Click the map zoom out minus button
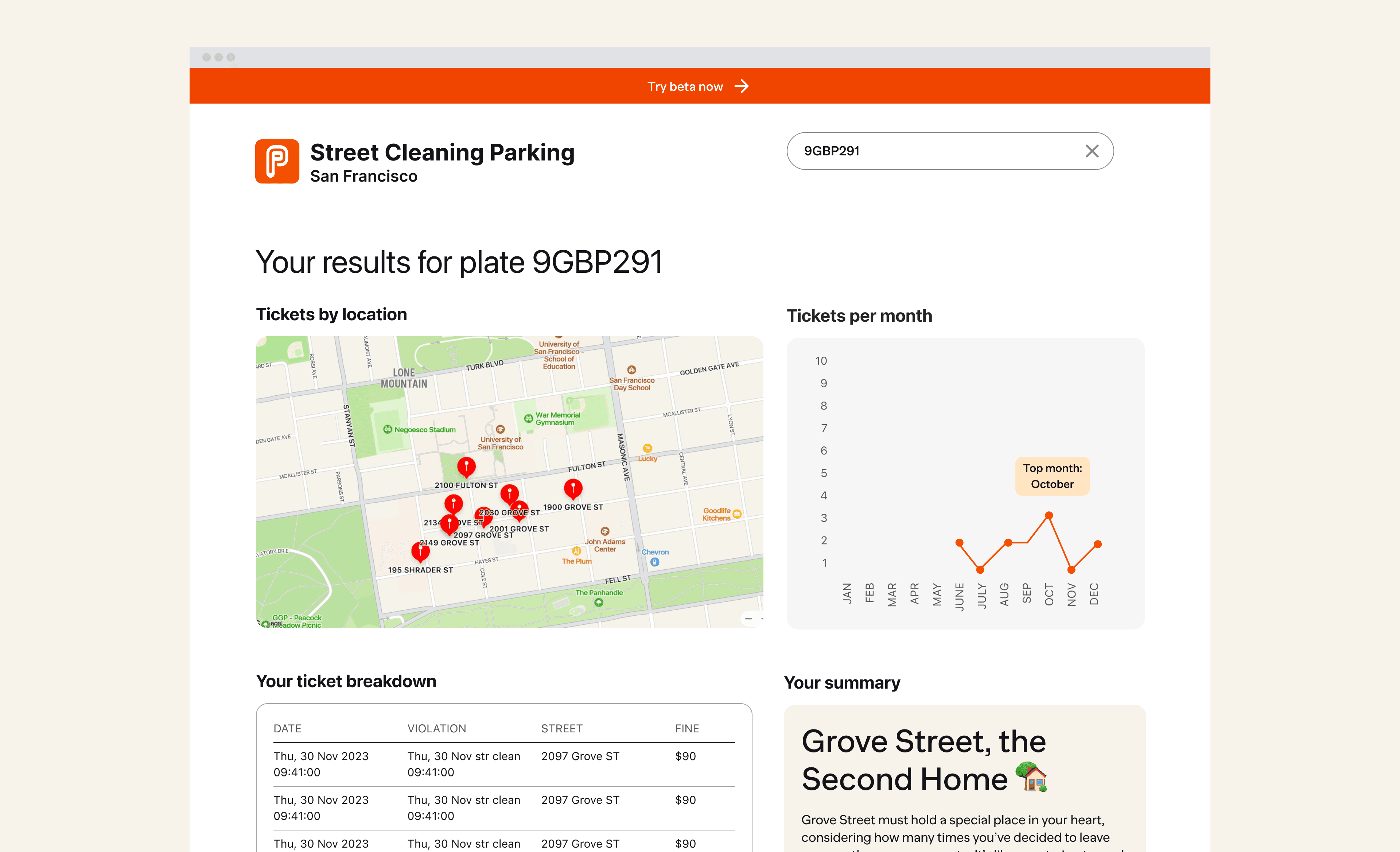 tap(748, 619)
